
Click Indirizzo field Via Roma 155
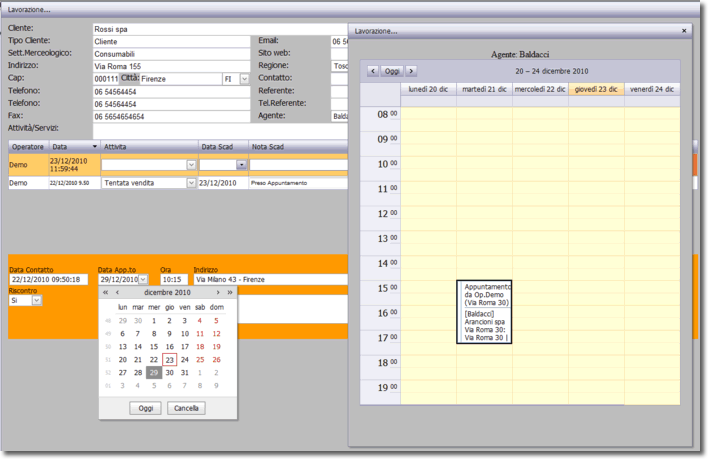click(172, 66)
